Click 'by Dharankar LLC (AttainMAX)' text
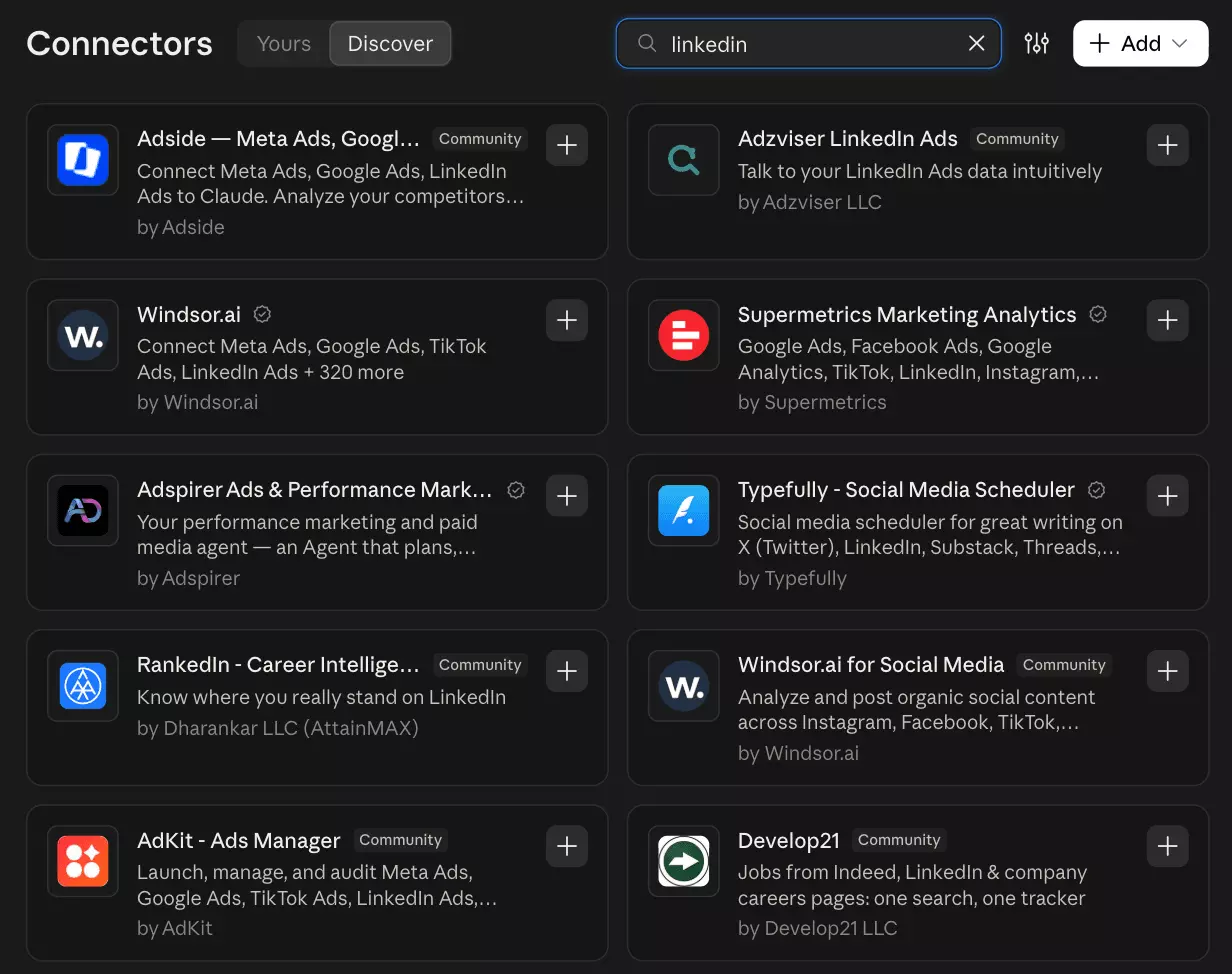This screenshot has width=1232, height=974. (x=278, y=728)
